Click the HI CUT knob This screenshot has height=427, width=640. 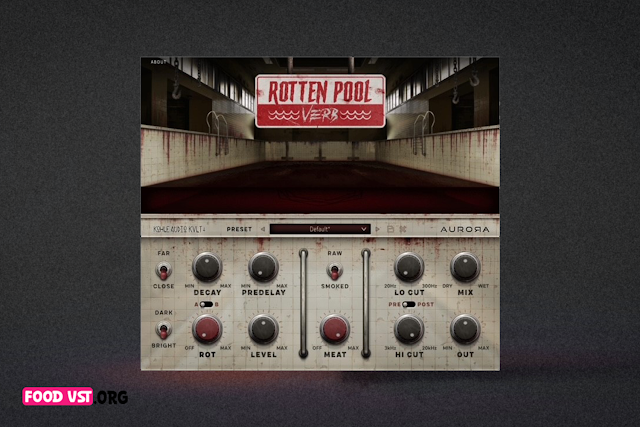tap(409, 329)
